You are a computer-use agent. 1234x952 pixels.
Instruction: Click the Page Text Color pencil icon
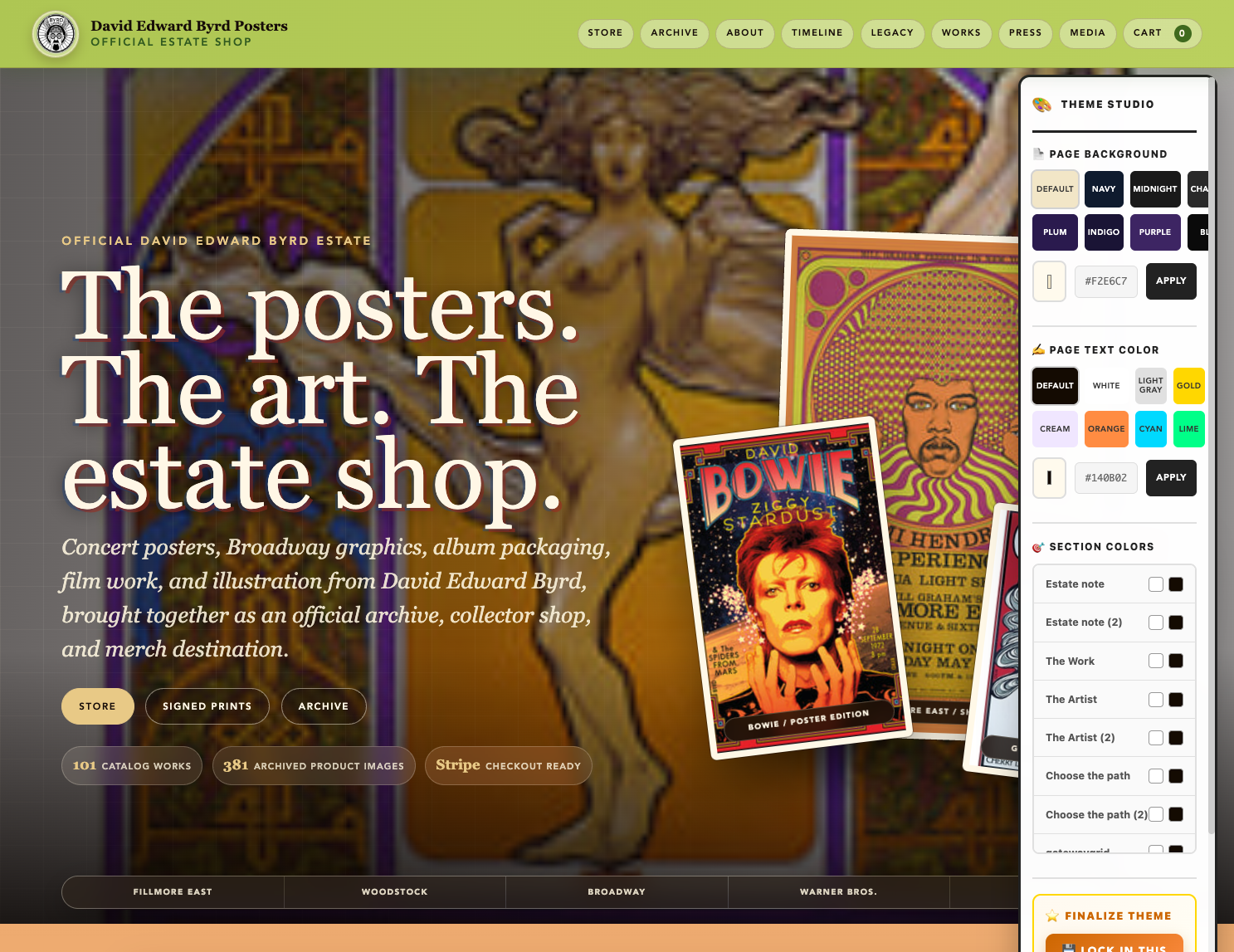click(x=1038, y=349)
